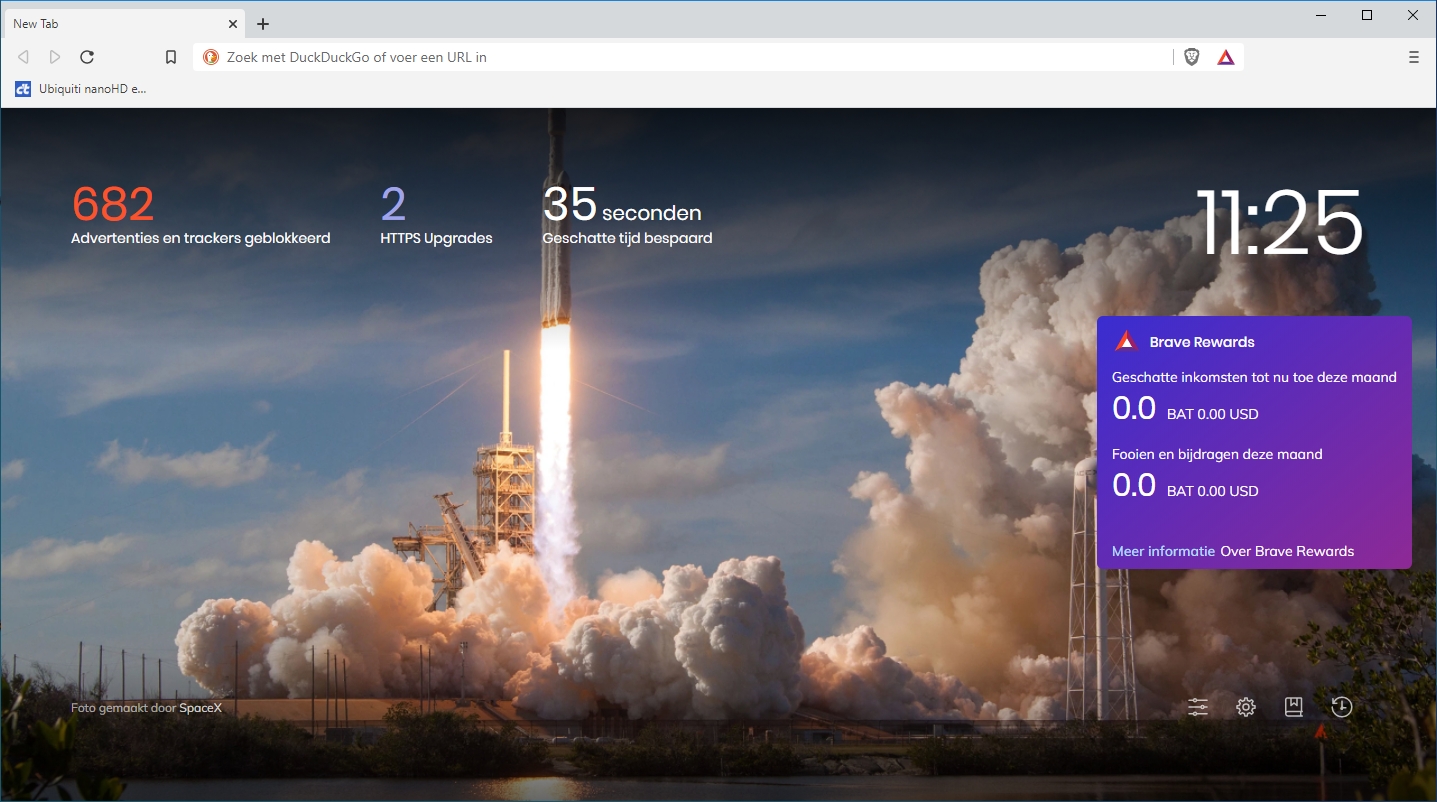Open the Ubiquiti nanoHD bookmark
Image resolution: width=1437 pixels, height=802 pixels.
point(81,89)
